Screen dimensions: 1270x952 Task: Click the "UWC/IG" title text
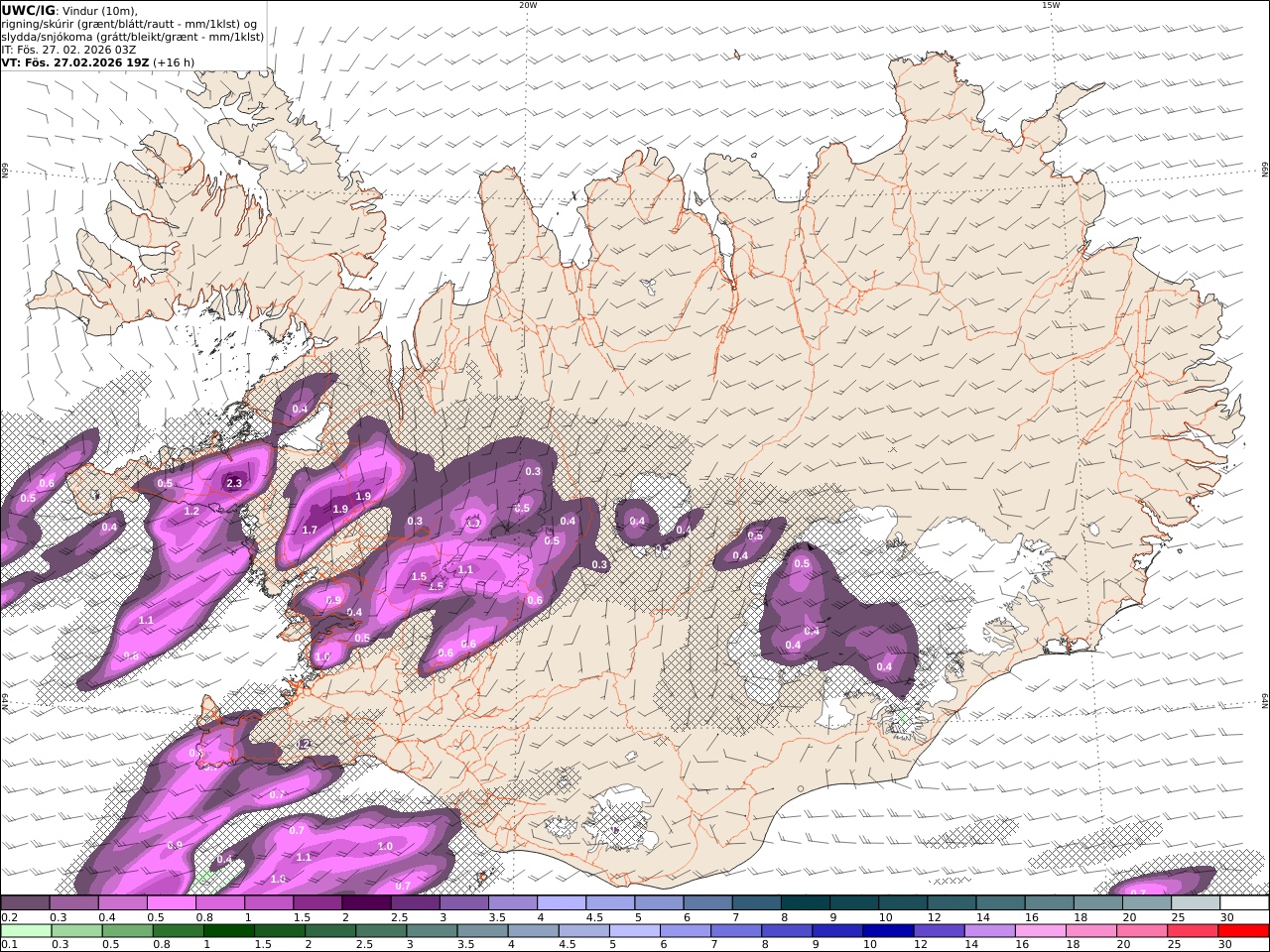28,11
